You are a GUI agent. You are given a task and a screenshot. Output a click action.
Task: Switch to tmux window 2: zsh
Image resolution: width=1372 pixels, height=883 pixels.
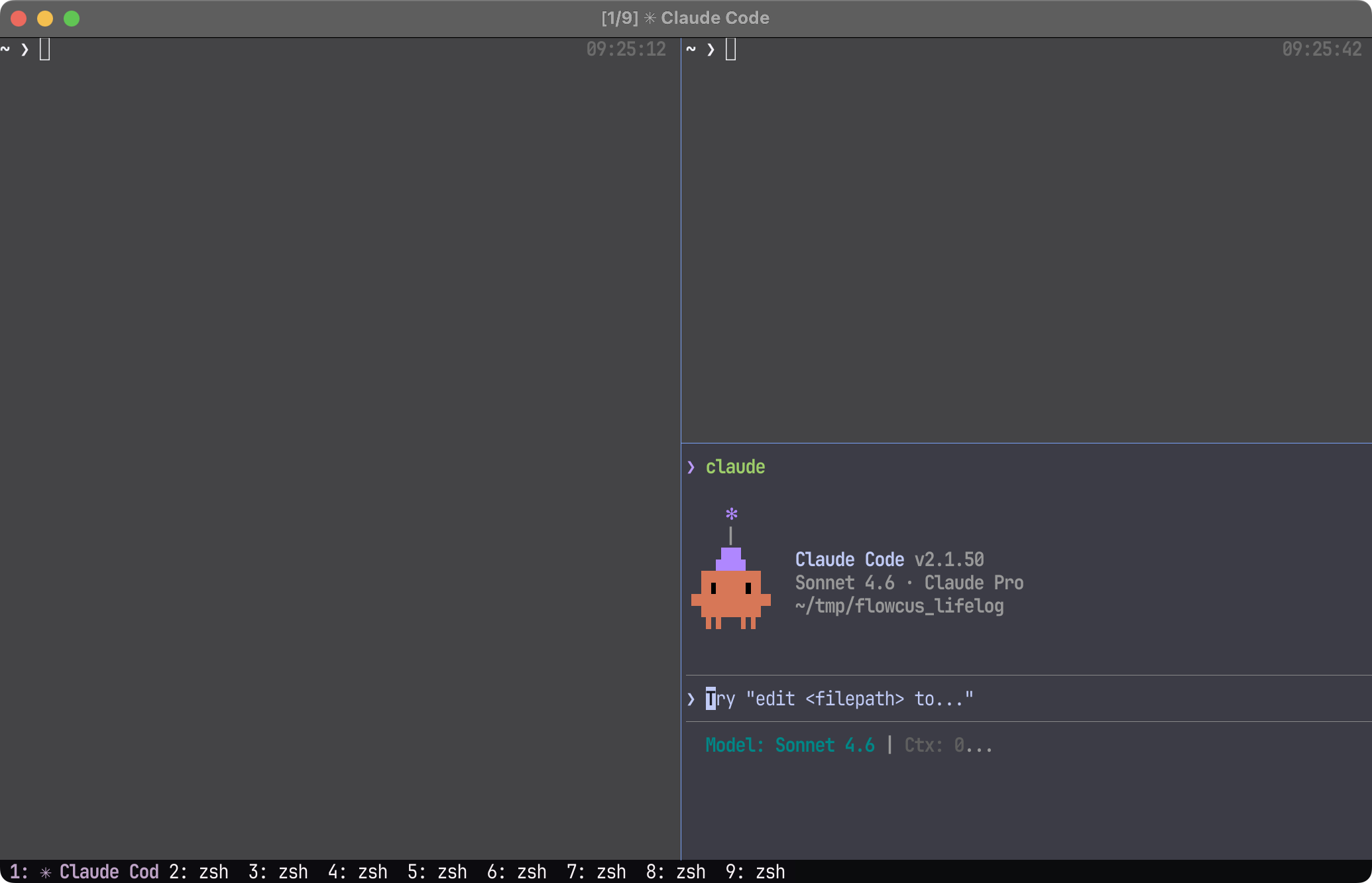[198, 872]
